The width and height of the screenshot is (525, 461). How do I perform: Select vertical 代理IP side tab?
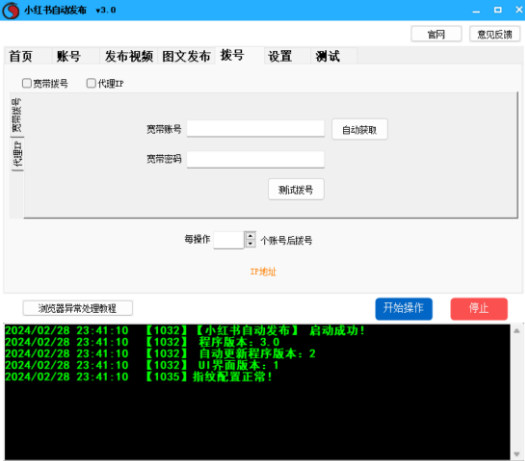(x=17, y=154)
